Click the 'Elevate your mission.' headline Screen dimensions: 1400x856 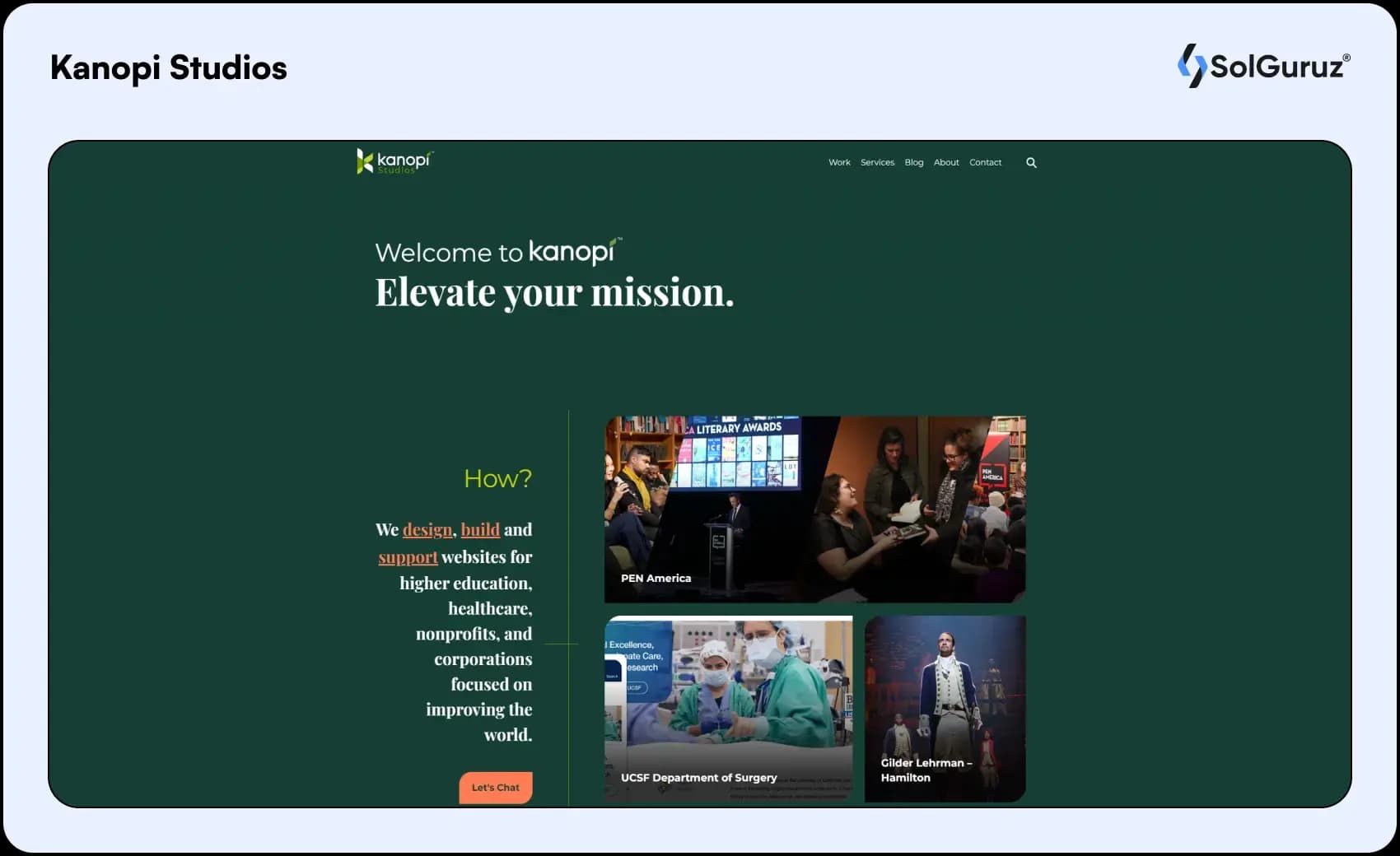tap(554, 292)
